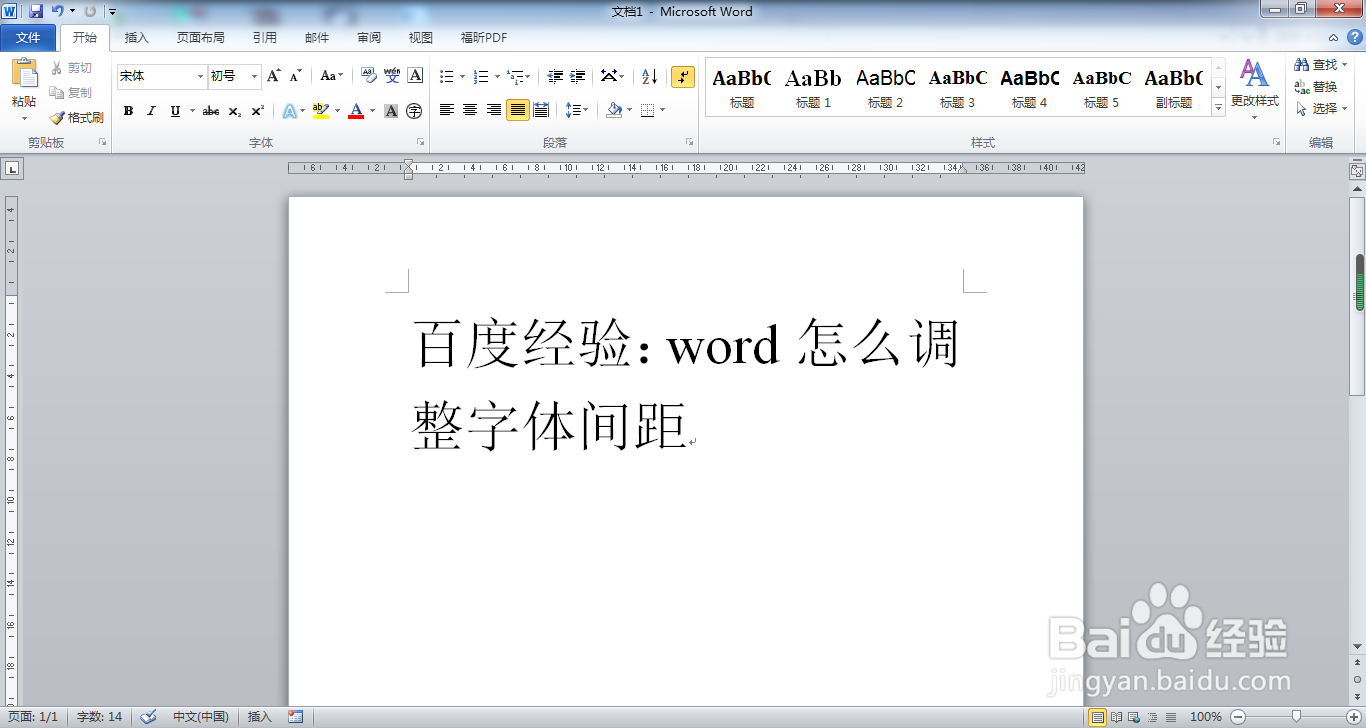This screenshot has width=1366, height=728.
Task: Switch to Print Layout view in status bar
Action: coord(1097,717)
